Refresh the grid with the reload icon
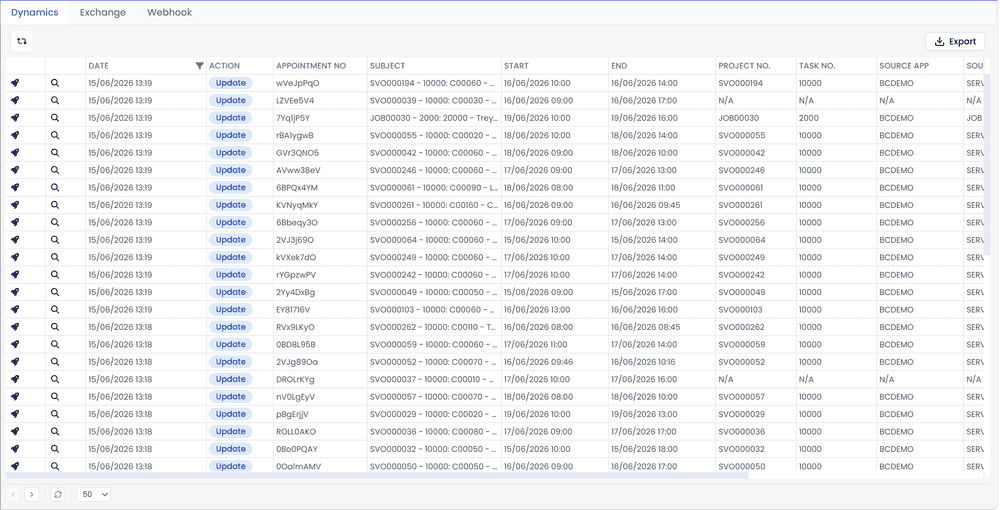 pos(58,494)
